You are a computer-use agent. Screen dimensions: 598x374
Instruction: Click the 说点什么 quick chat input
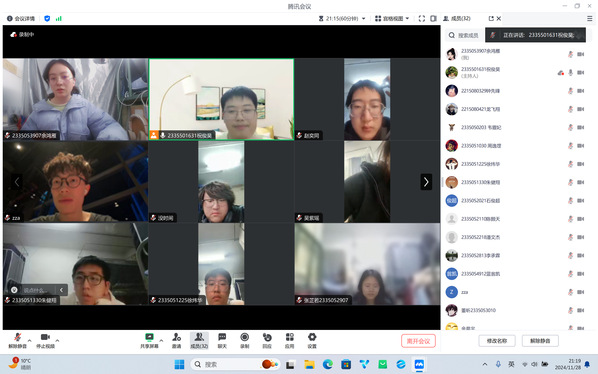coord(35,290)
